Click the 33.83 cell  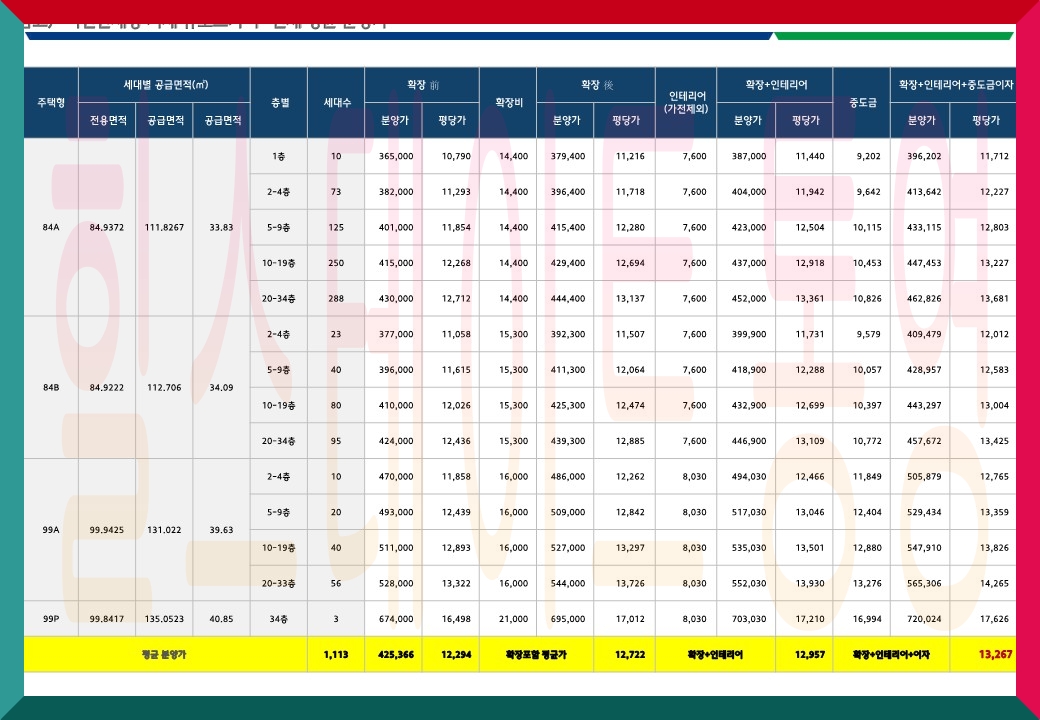(x=222, y=227)
